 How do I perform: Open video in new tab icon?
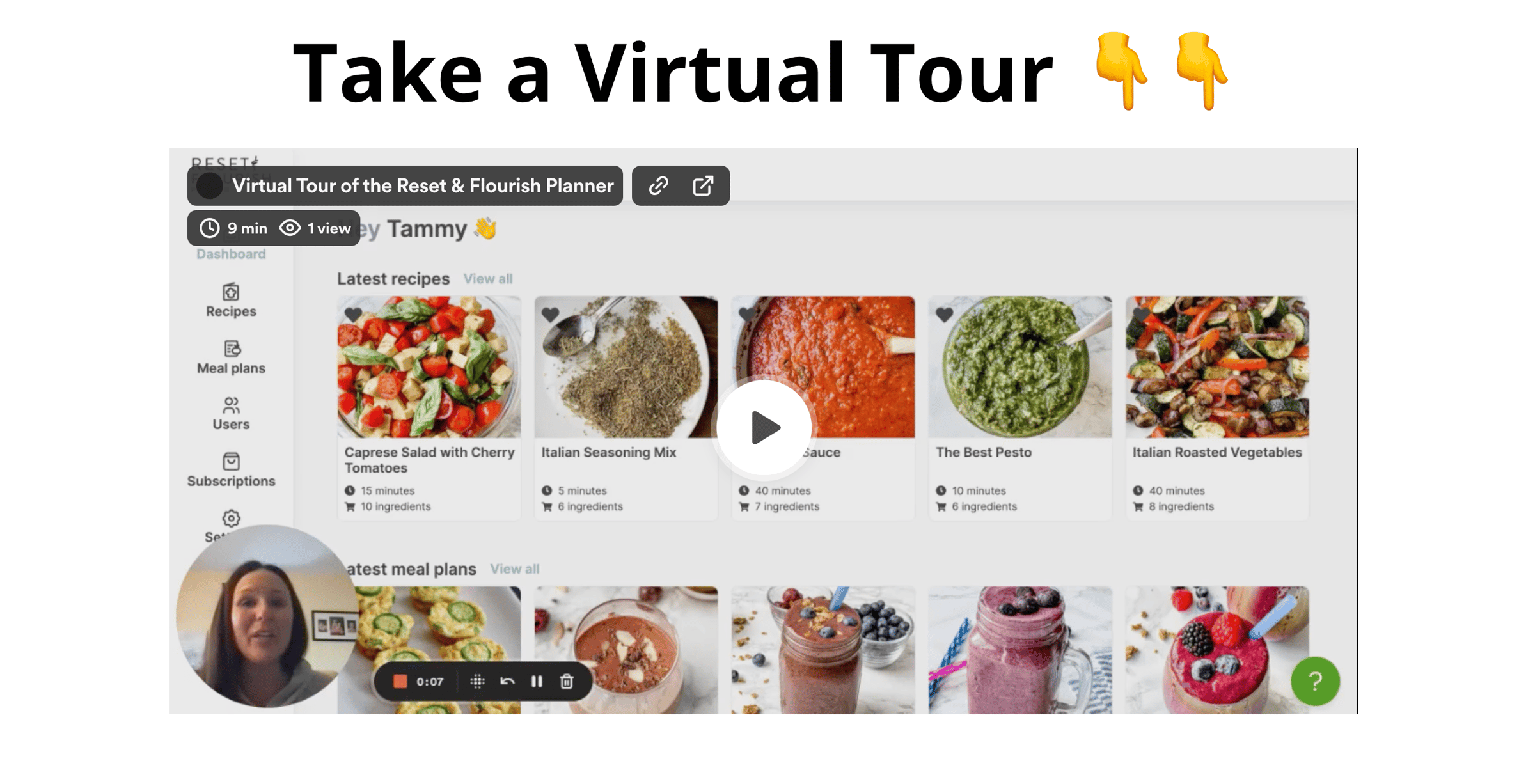pos(703,186)
